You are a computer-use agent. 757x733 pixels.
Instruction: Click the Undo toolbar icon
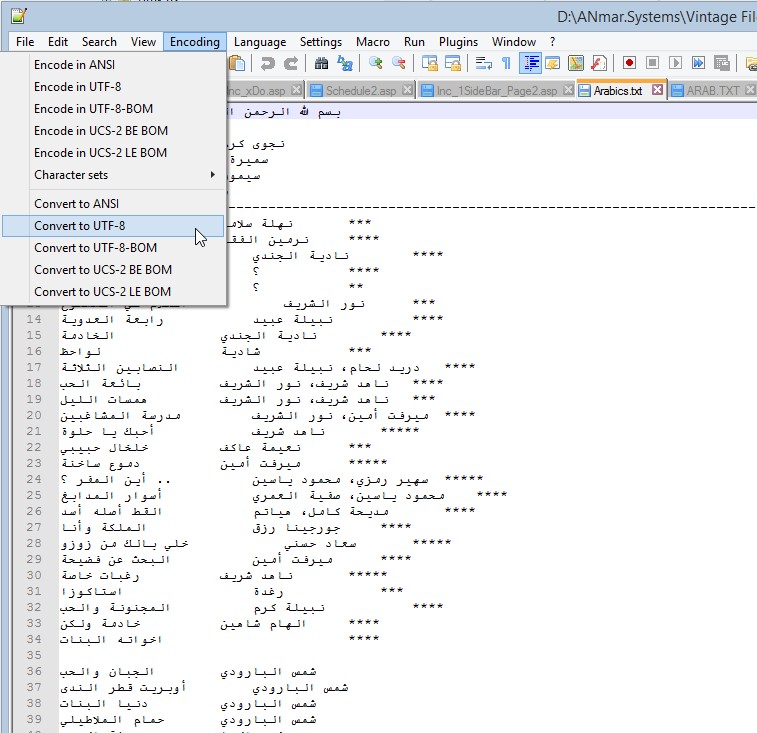268,63
